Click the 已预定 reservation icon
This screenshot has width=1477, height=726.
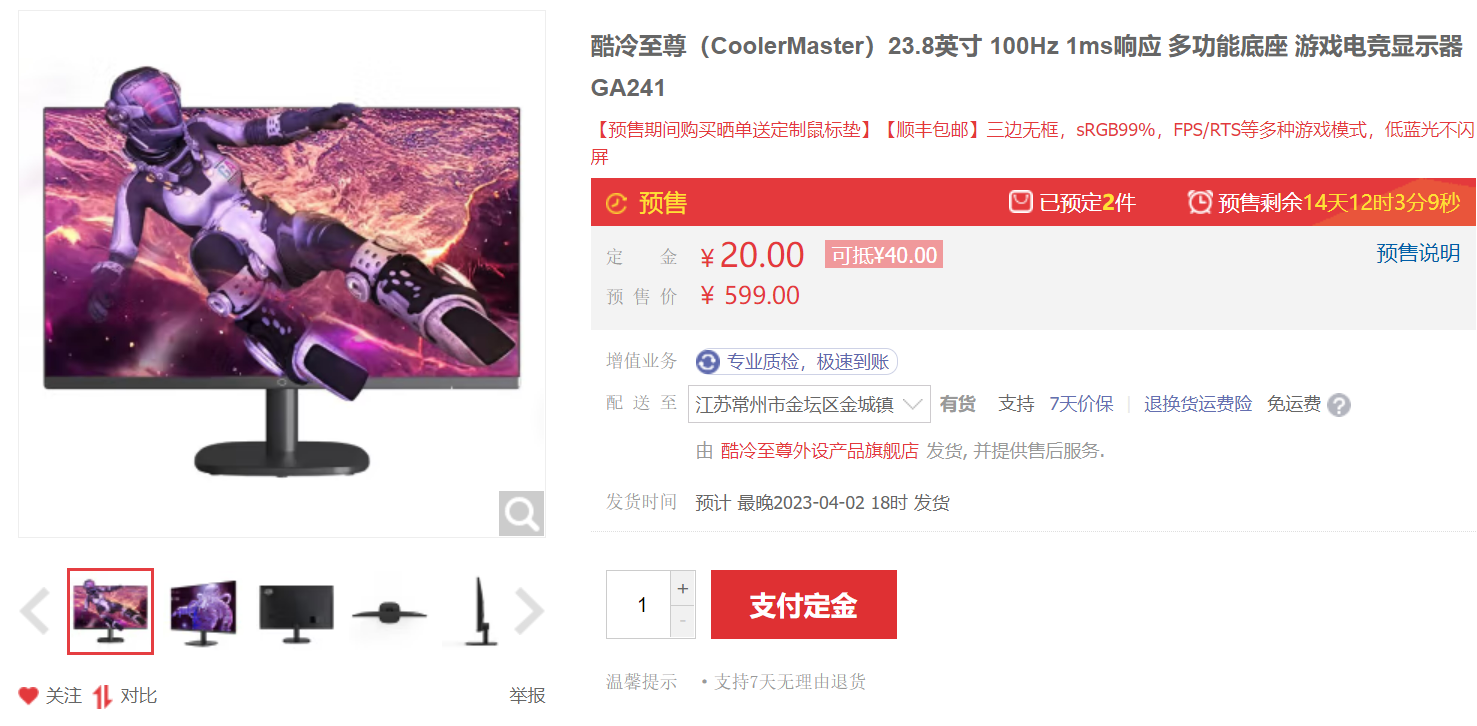pyautogui.click(x=1020, y=202)
